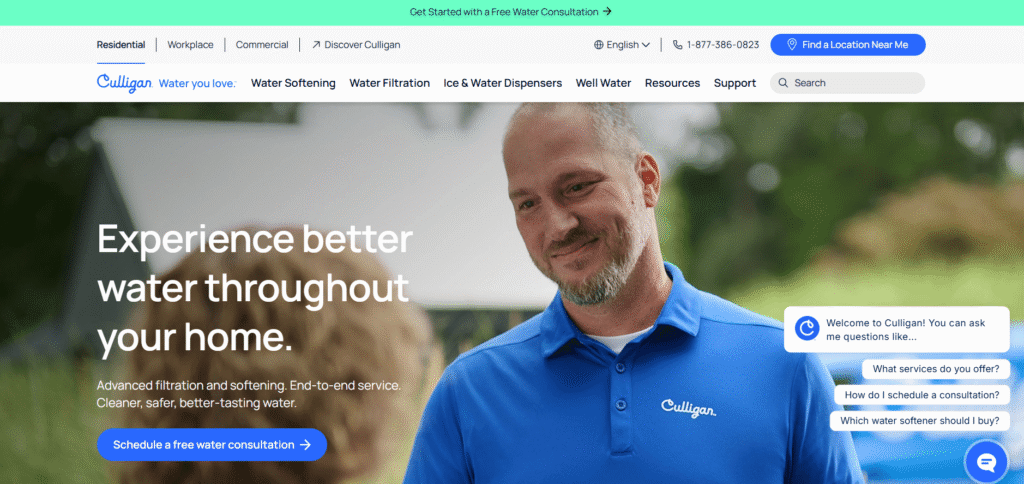Click the phone icon beside 1-877-386-0823
The height and width of the screenshot is (484, 1024).
click(x=678, y=45)
